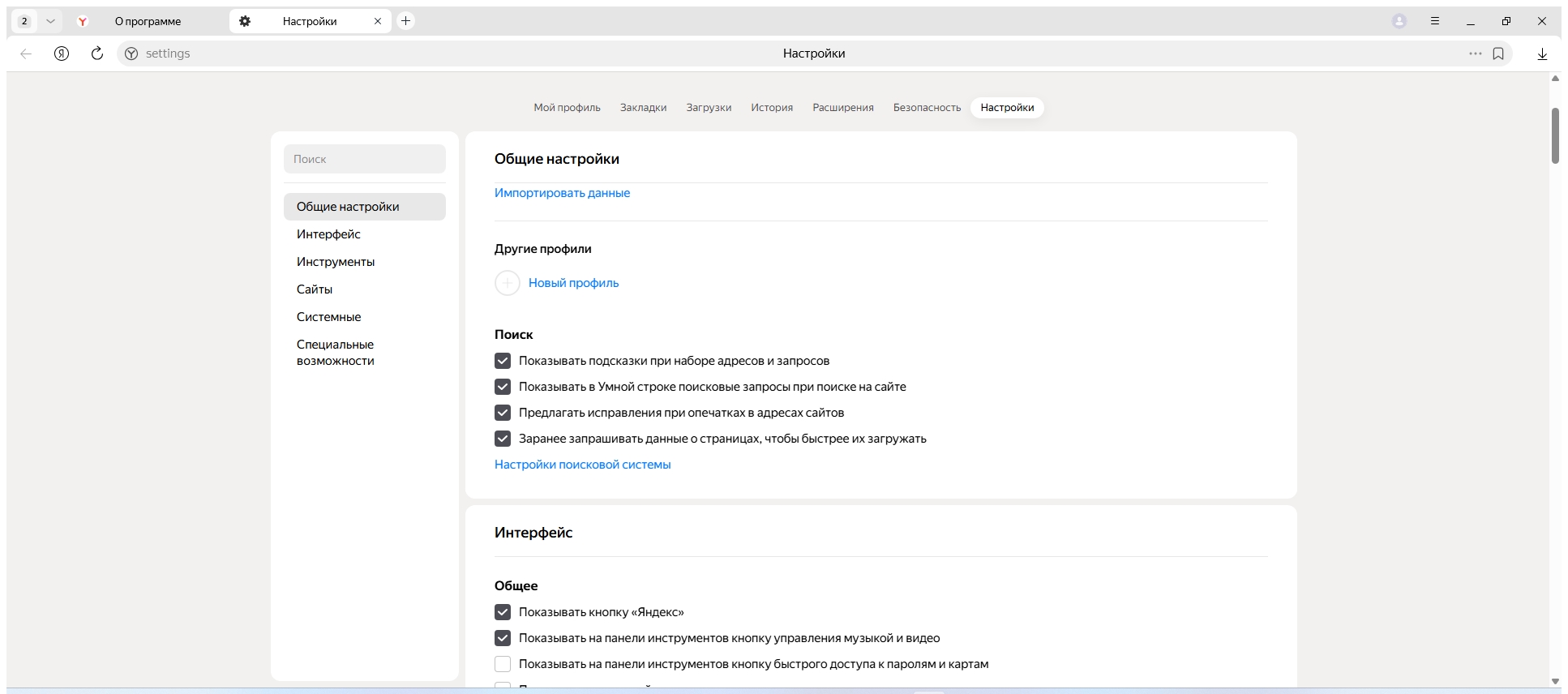
Task: Open Настройки поисковой системы link
Action: (x=582, y=465)
